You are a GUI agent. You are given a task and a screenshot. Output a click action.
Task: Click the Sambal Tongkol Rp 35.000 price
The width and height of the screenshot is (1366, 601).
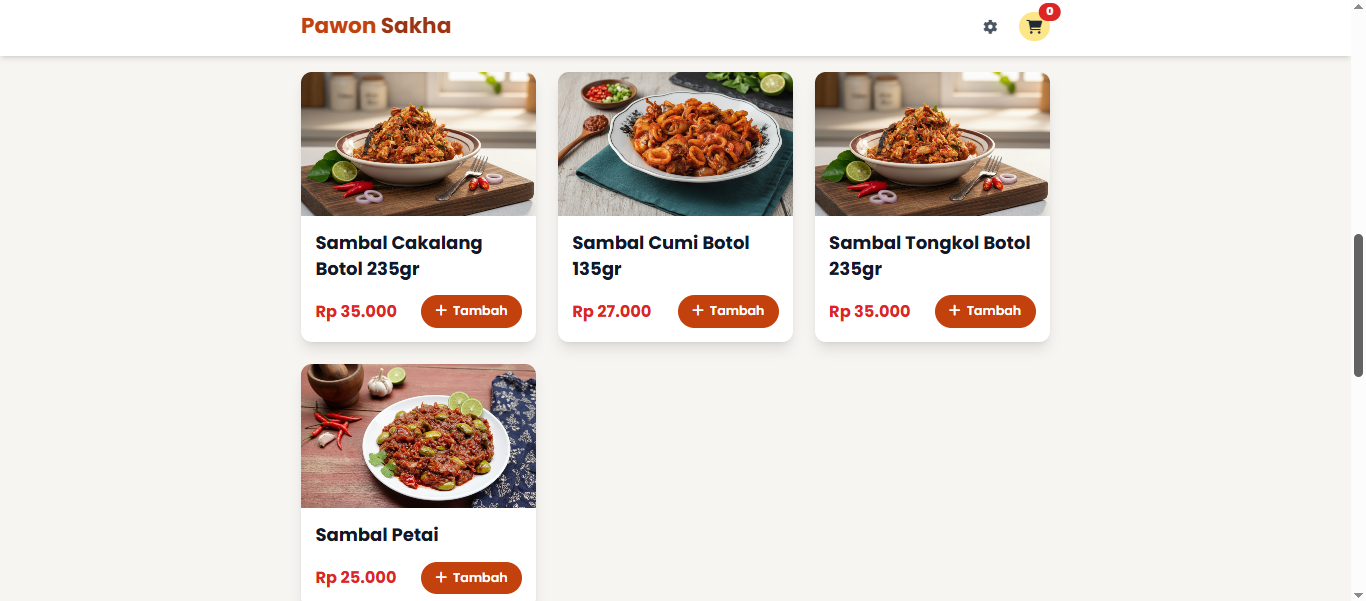[x=869, y=312]
